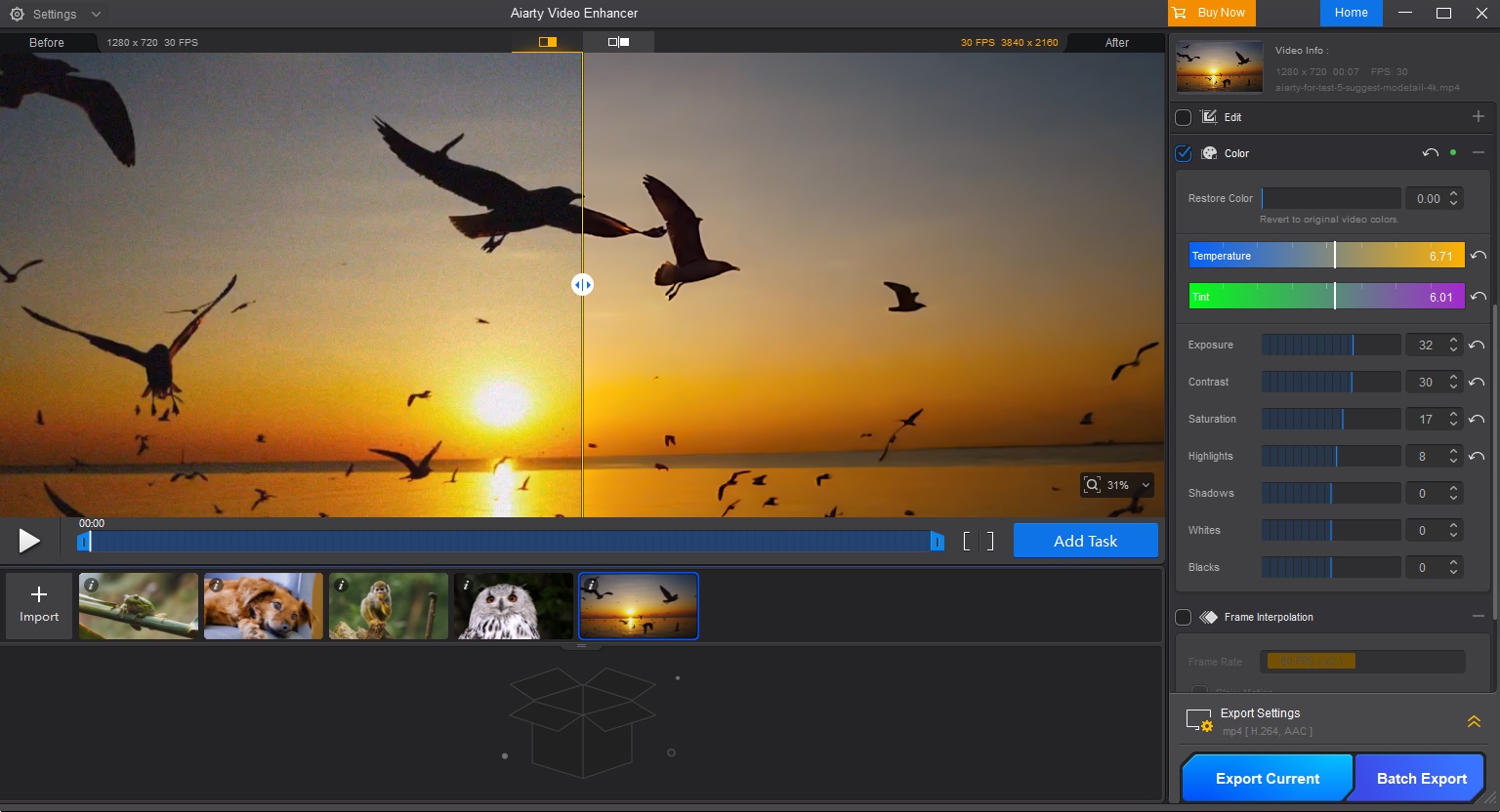Viewport: 1500px width, 812px height.
Task: Reset the Highlights value
Action: click(1477, 456)
